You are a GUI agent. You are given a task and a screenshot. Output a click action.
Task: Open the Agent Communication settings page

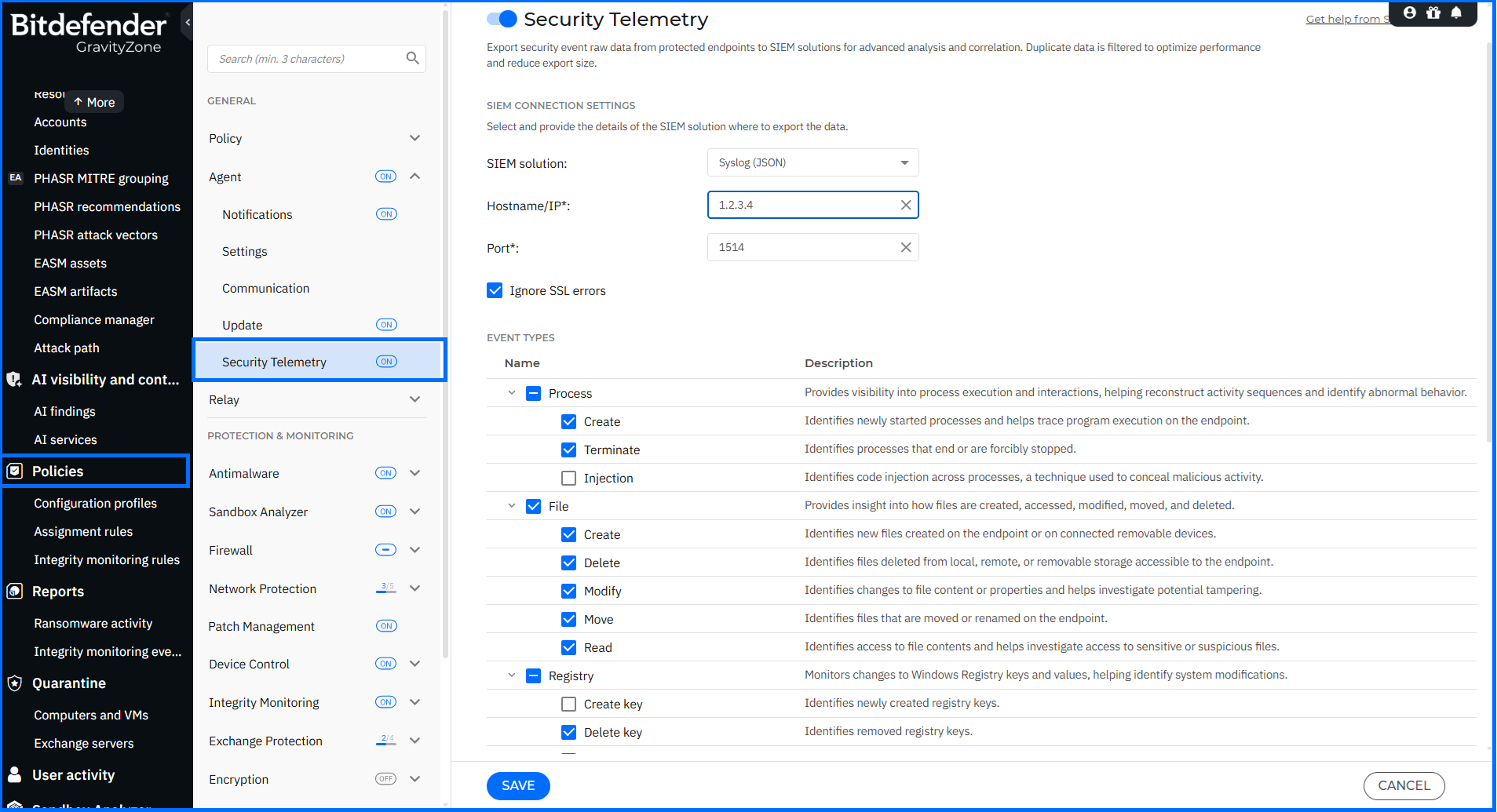coord(266,288)
